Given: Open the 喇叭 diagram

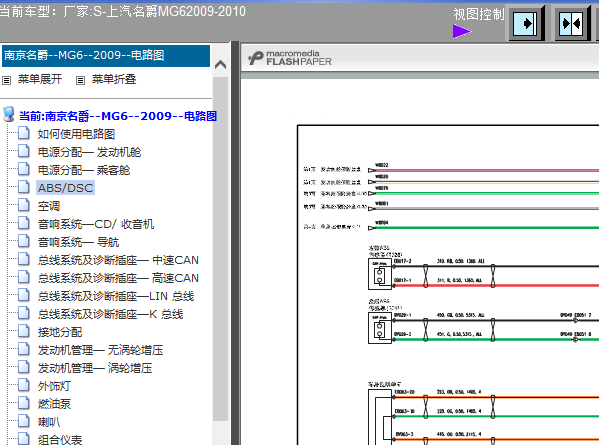Looking at the screenshot, I should [x=49, y=422].
